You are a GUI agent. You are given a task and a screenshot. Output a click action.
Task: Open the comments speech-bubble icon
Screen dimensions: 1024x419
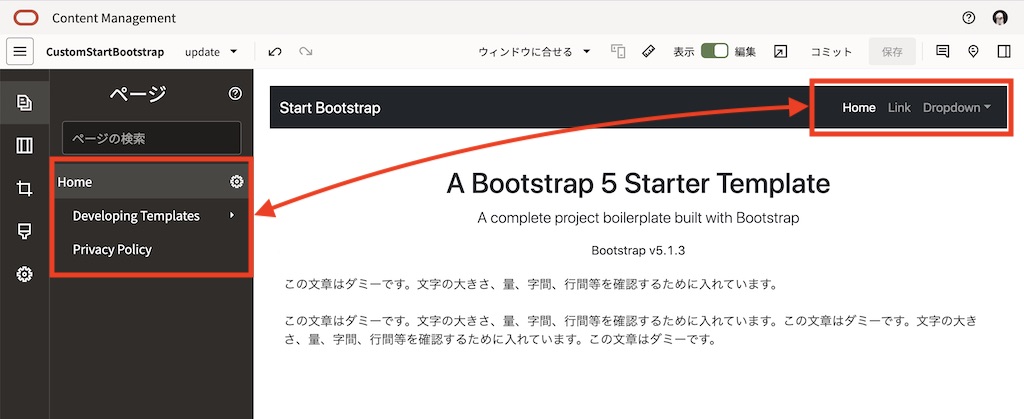(942, 51)
